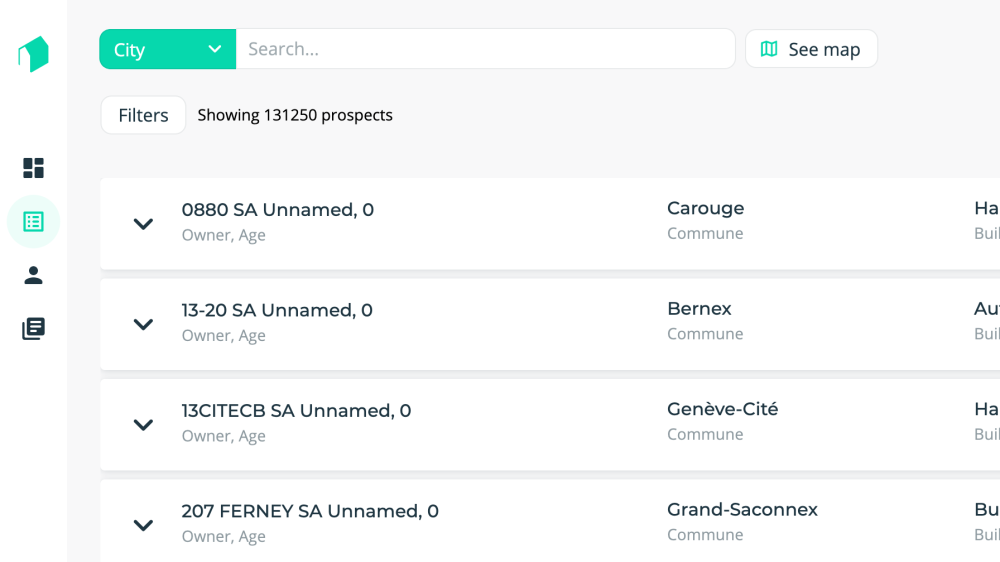Open the library documents icon in sidebar

34,328
